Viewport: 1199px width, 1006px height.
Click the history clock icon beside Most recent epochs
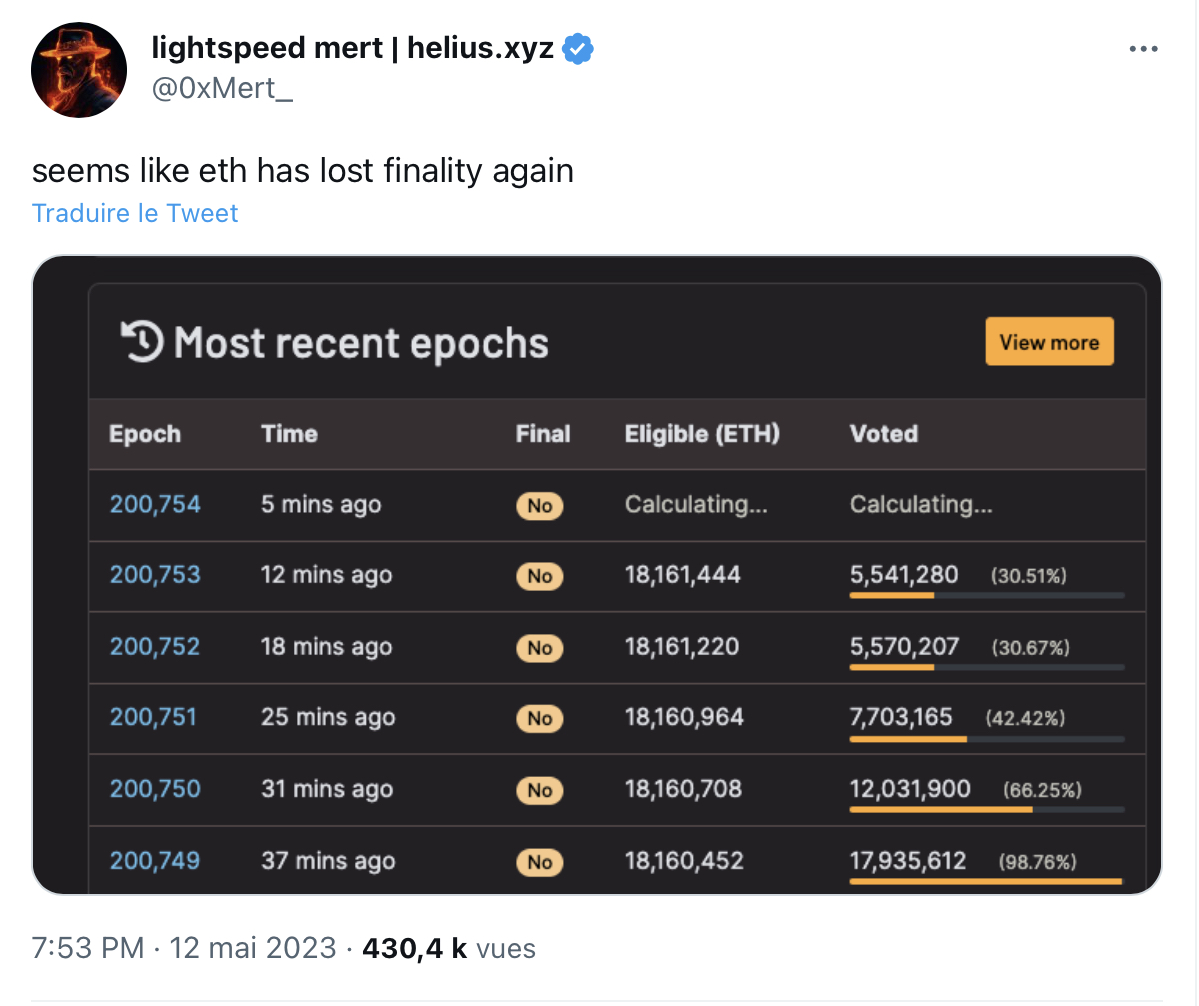coord(142,342)
